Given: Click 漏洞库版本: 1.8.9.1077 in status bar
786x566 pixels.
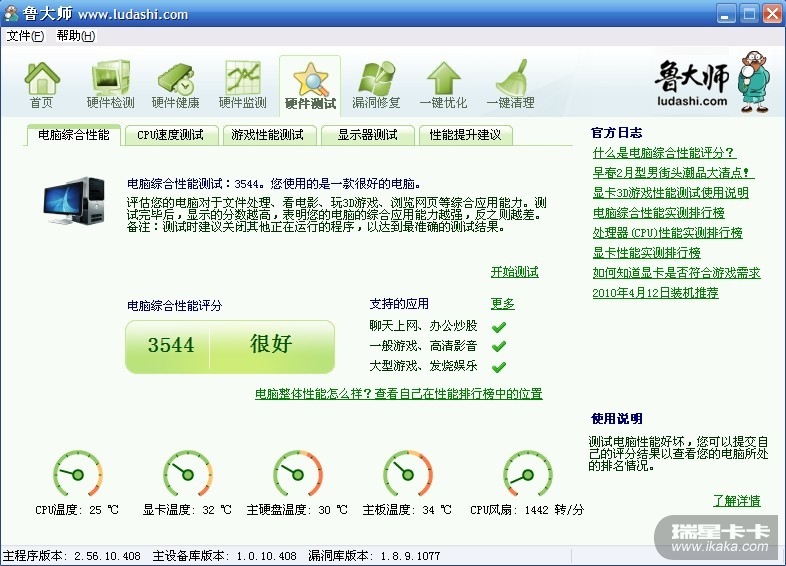Looking at the screenshot, I should [x=374, y=556].
